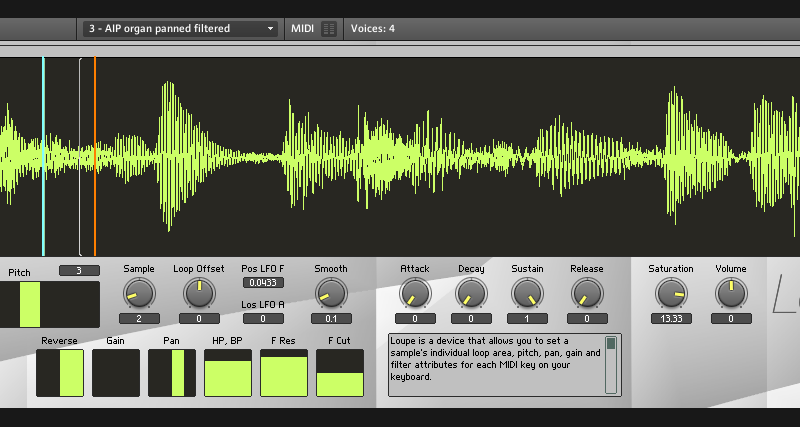
Task: Open the preset dropdown '3 - AIP organ panned filtered'
Action: coord(180,28)
